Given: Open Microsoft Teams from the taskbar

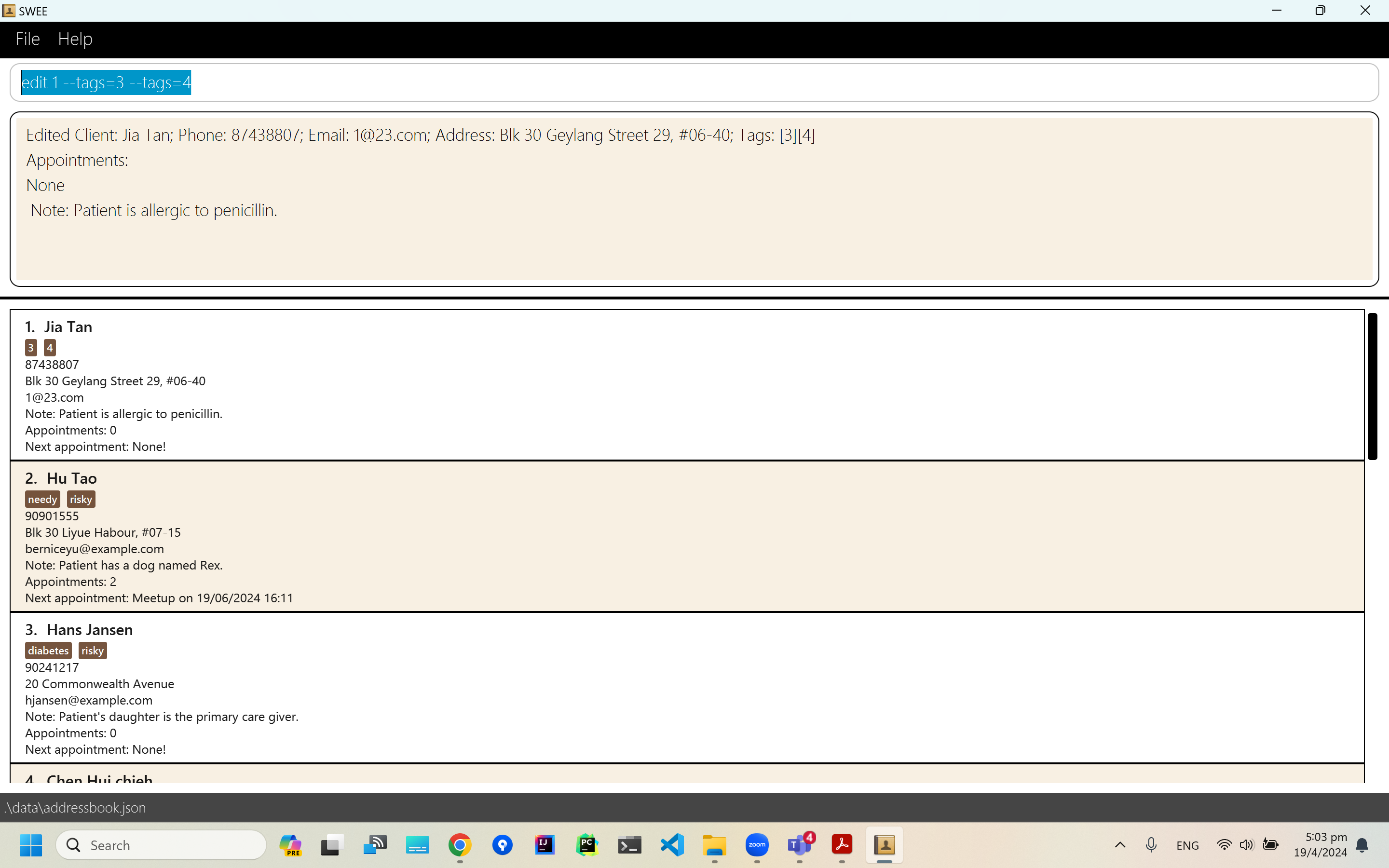Looking at the screenshot, I should [800, 845].
